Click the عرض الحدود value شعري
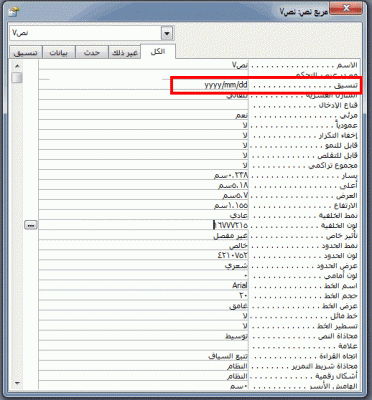Screen dimensions: 372x400 (143, 266)
